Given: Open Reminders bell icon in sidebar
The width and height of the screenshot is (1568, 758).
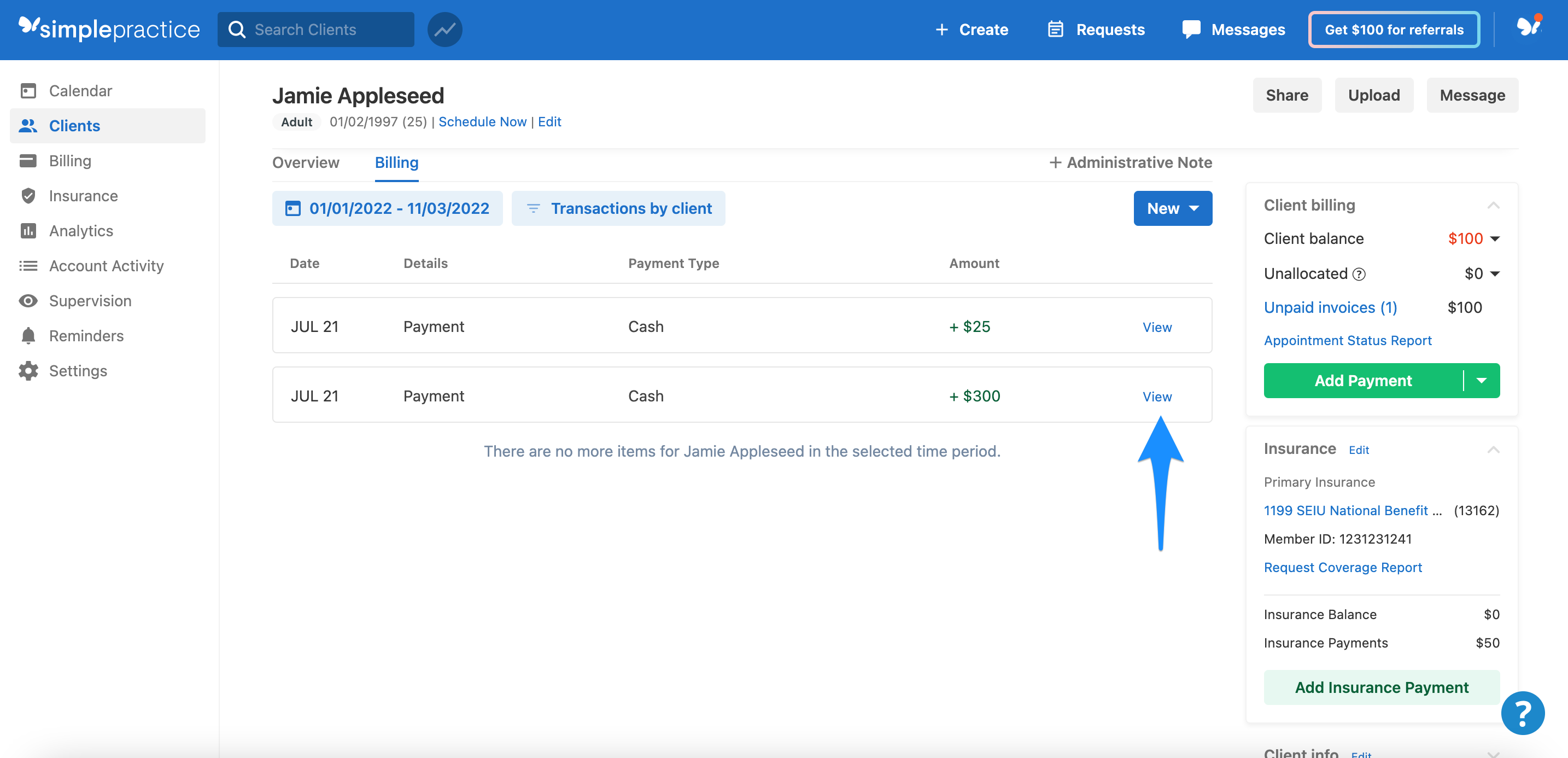Looking at the screenshot, I should 28,335.
